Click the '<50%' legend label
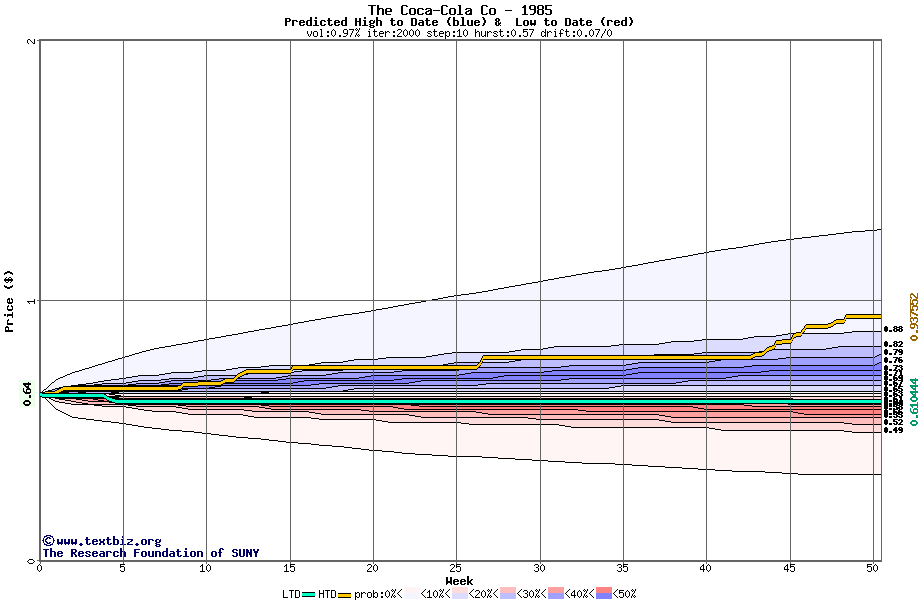 click(x=625, y=594)
